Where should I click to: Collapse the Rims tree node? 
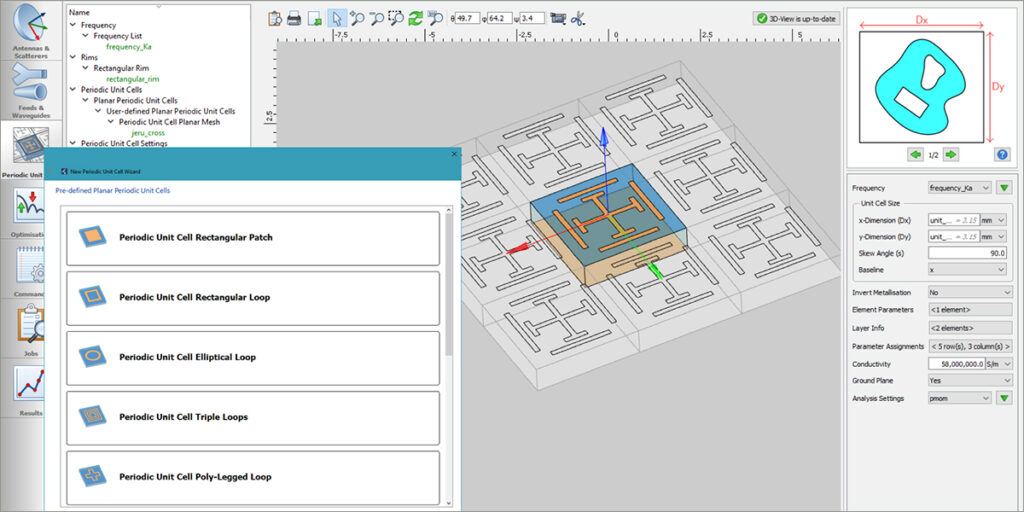[x=73, y=57]
